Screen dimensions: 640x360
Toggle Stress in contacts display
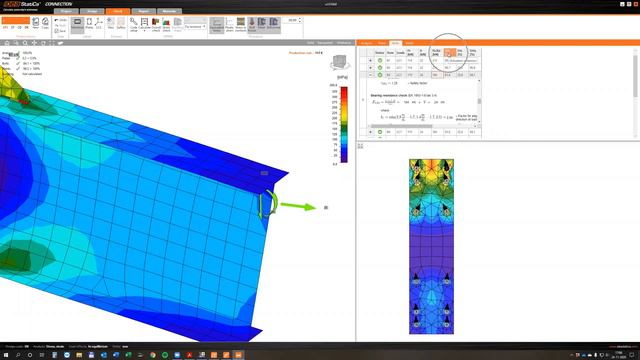point(241,24)
